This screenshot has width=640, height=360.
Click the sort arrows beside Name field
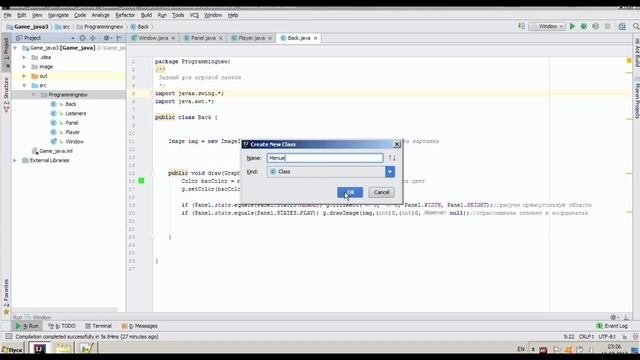coord(392,158)
